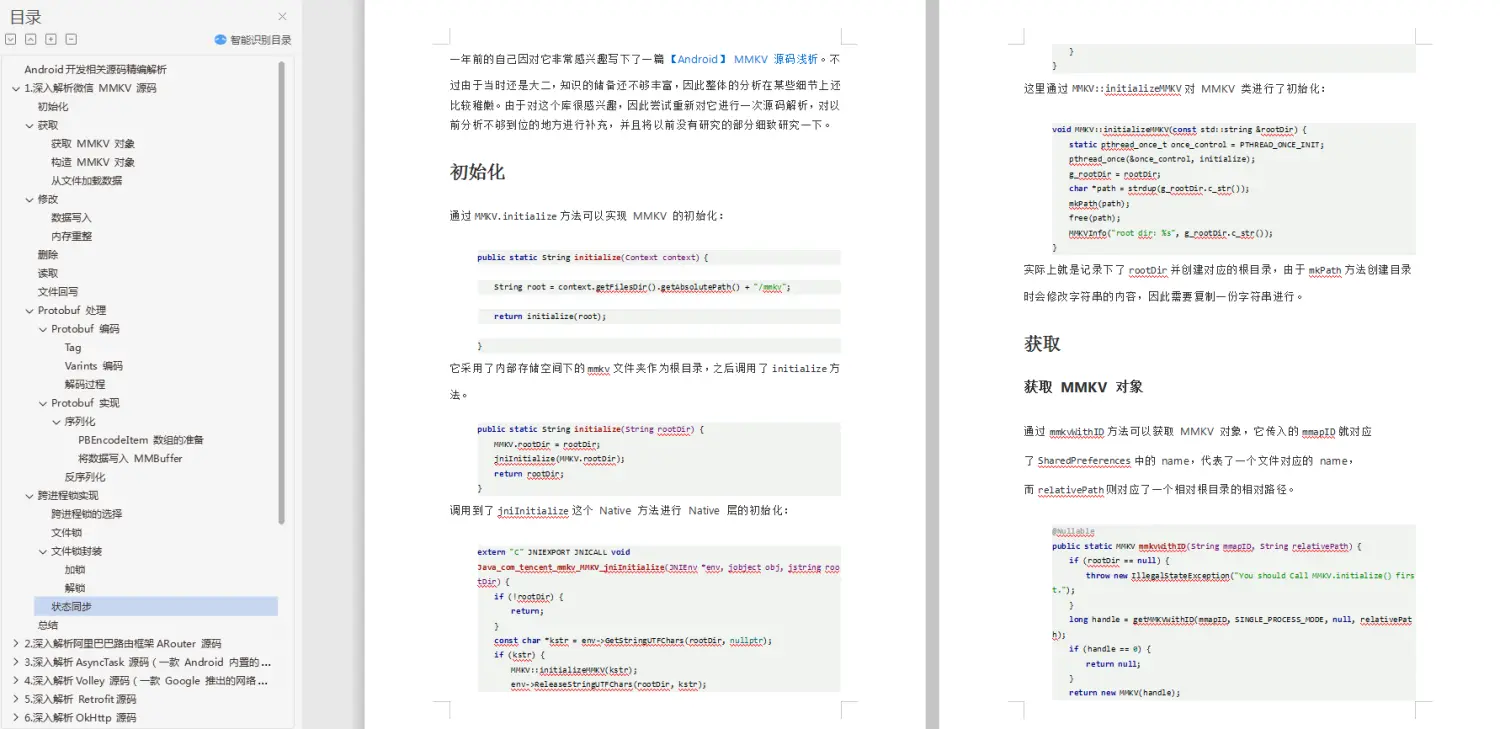Collapse the 获取 outline section
Image resolution: width=1500 pixels, height=729 pixels.
(29, 125)
